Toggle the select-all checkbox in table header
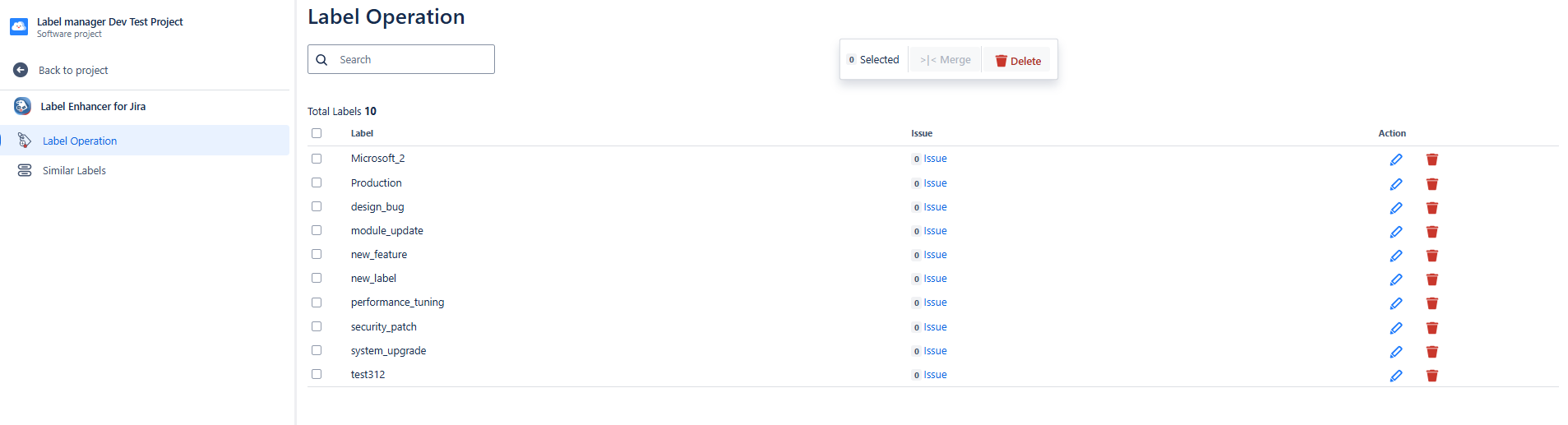The width and height of the screenshot is (1568, 425). click(x=317, y=133)
